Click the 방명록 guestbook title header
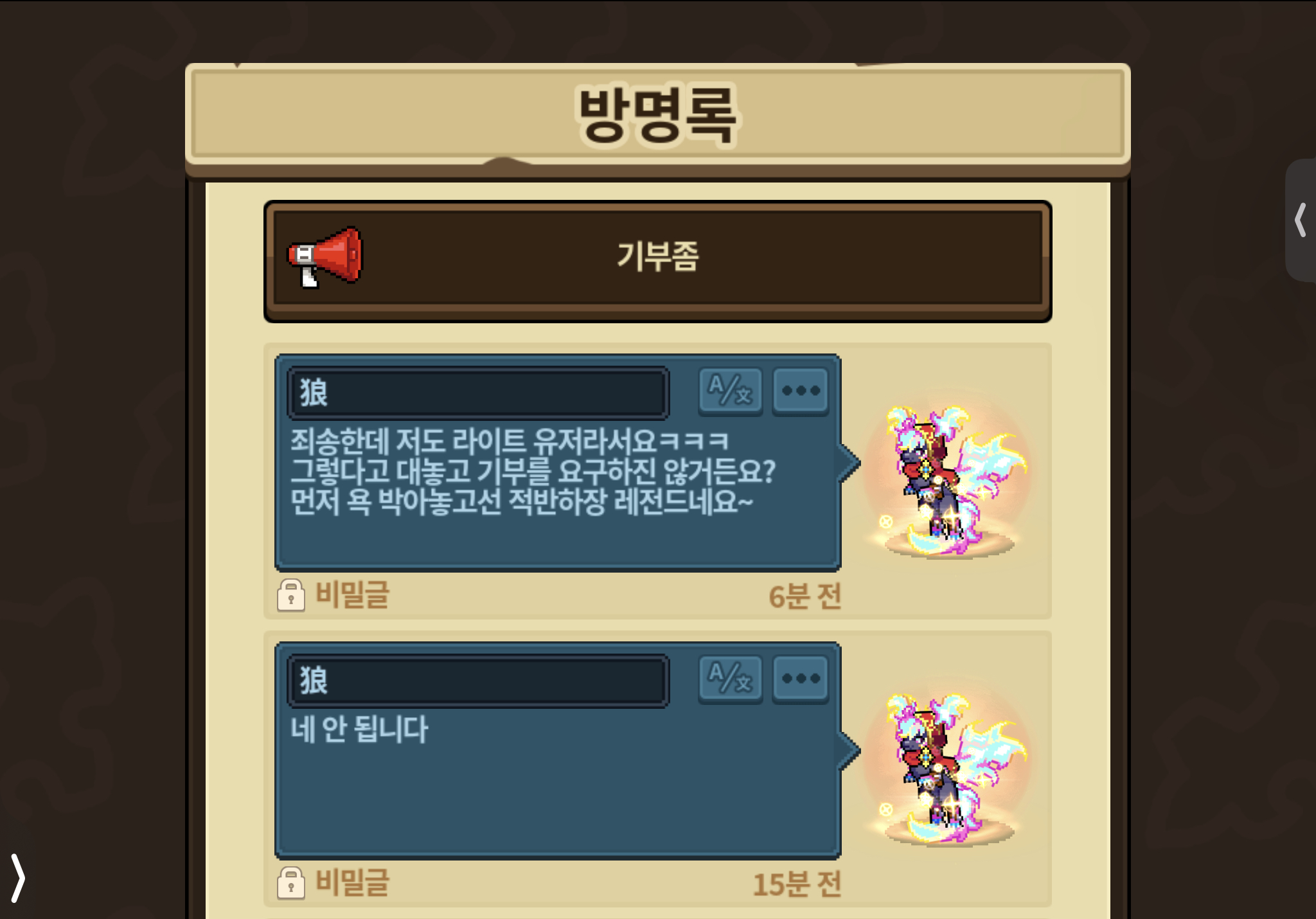Viewport: 1316px width, 919px height. click(658, 115)
